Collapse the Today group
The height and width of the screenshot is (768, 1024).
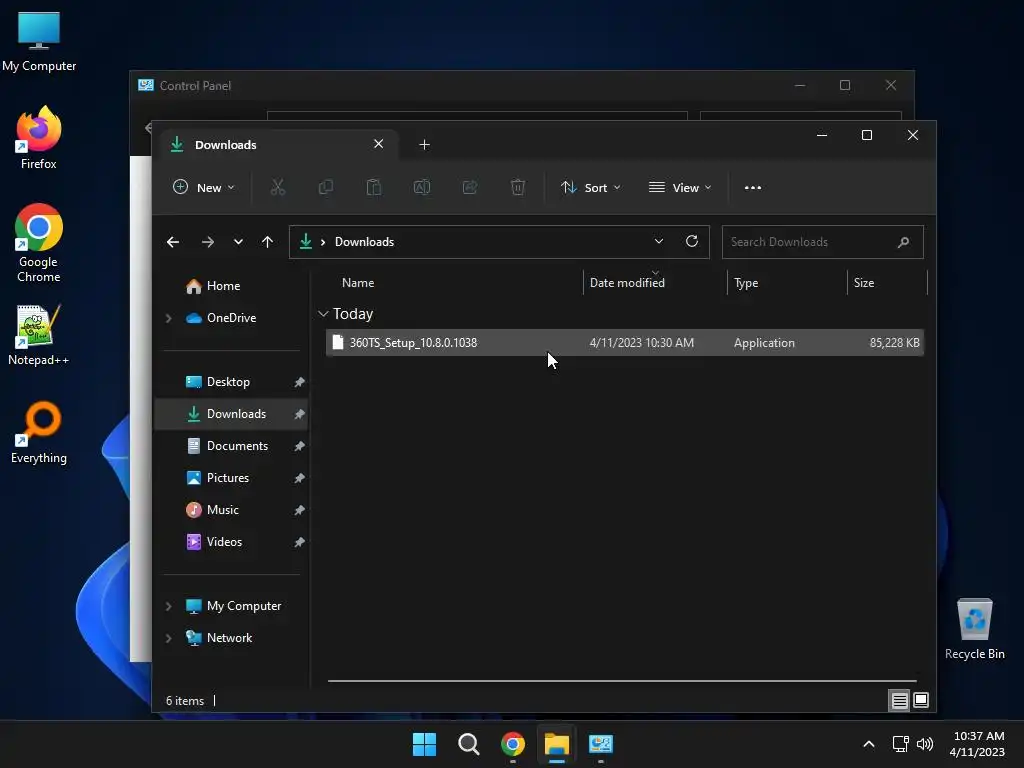click(x=323, y=314)
